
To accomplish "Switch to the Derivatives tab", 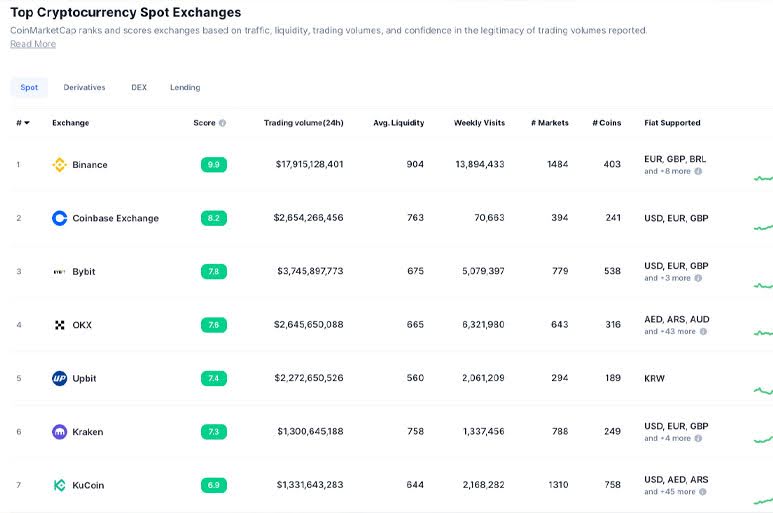I will tap(84, 88).
